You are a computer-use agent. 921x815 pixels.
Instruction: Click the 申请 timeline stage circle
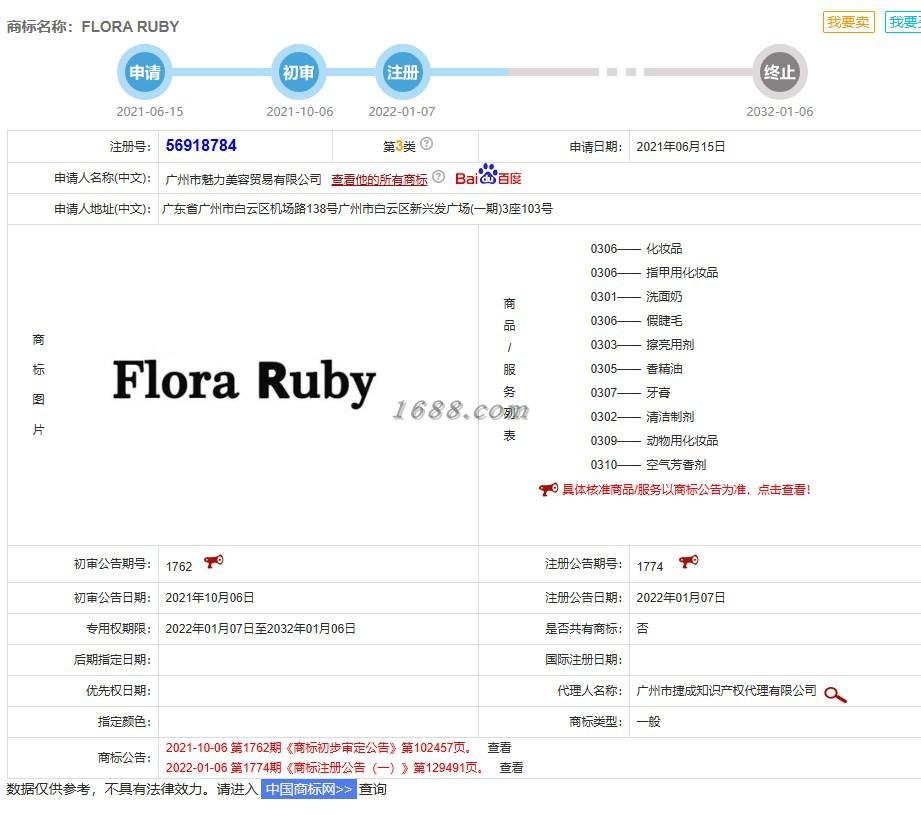[144, 72]
